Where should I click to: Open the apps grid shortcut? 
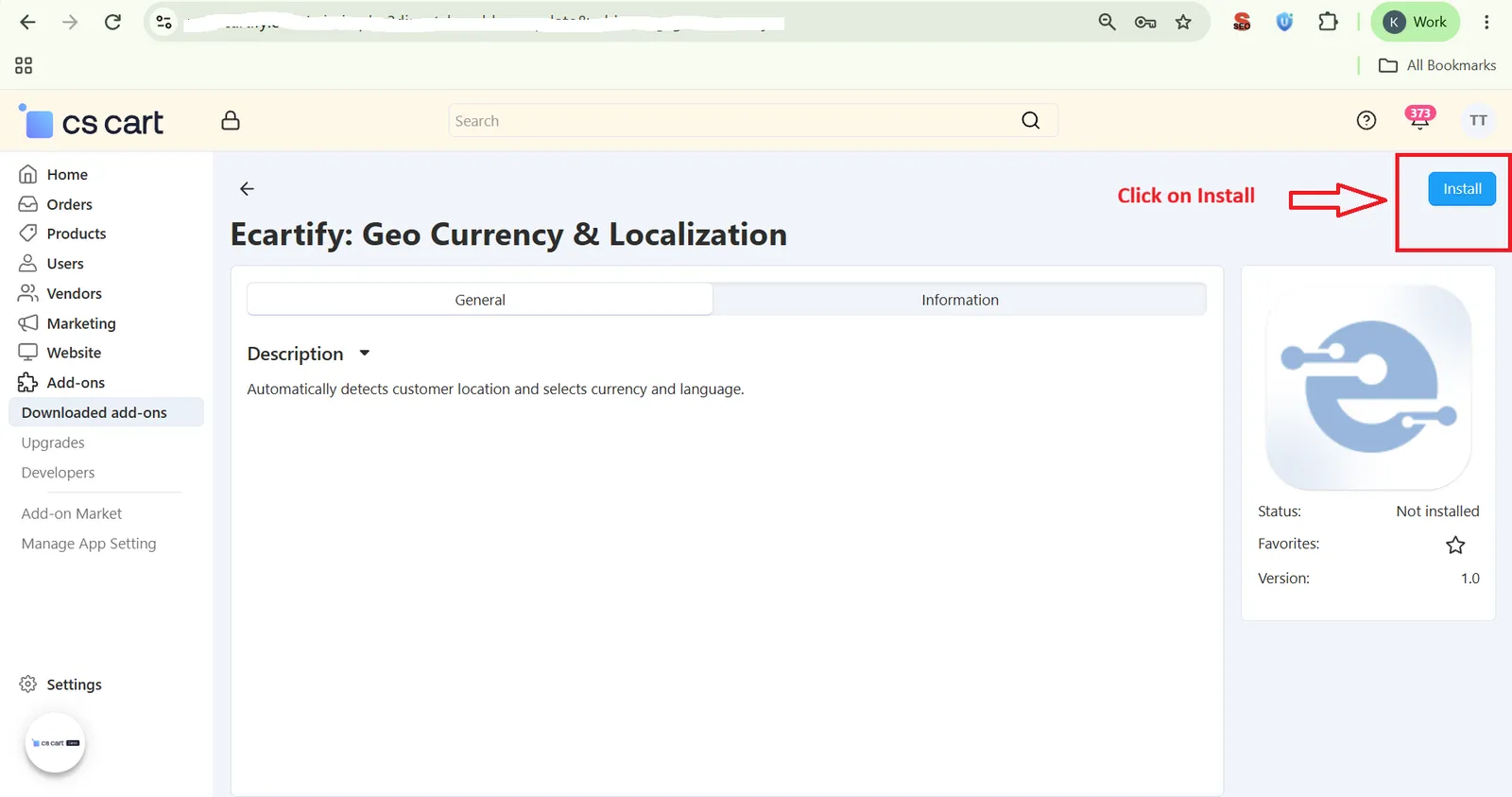pos(24,65)
